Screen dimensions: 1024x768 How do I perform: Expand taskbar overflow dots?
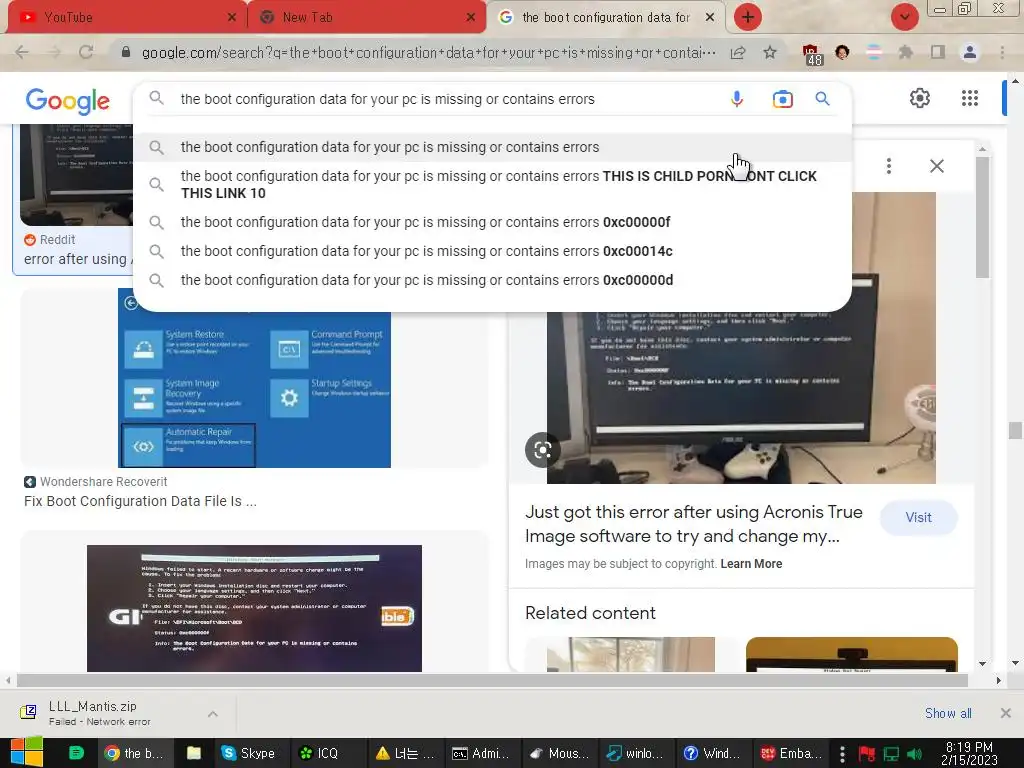(842, 754)
